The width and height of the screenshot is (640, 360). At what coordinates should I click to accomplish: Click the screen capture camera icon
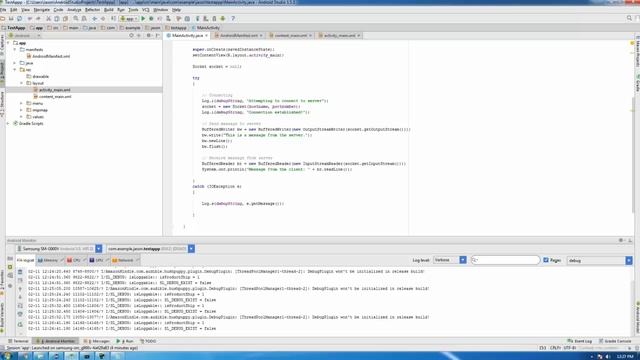10,258
